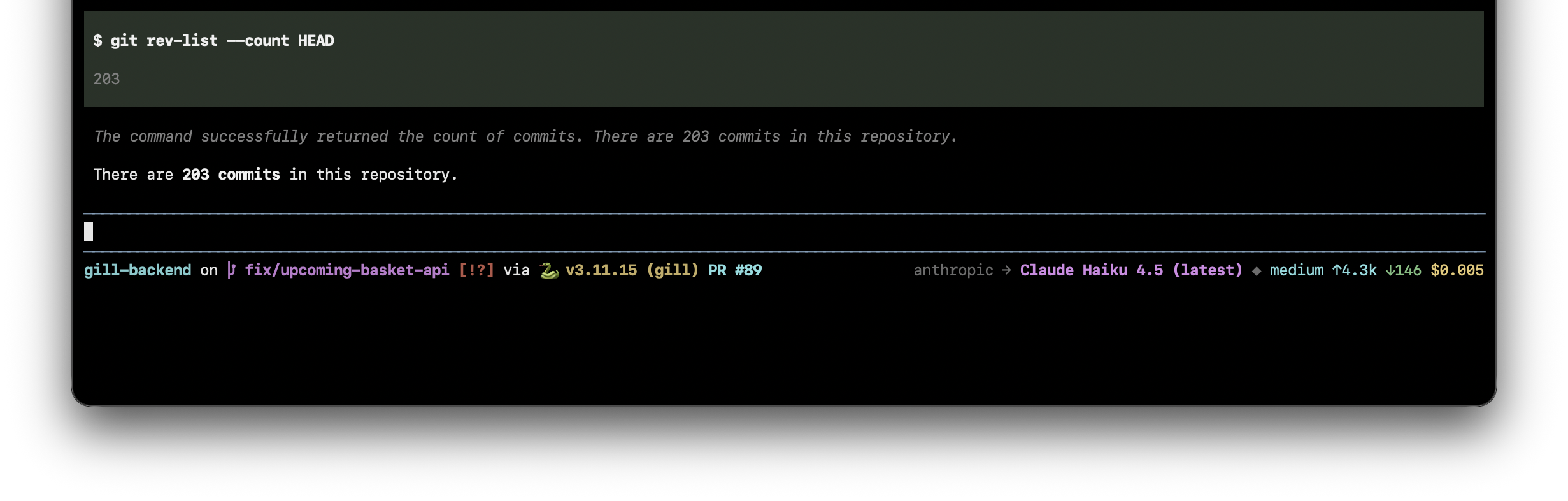This screenshot has width=1568, height=501.
Task: Click the arrow after anthropic
Action: (x=1007, y=270)
